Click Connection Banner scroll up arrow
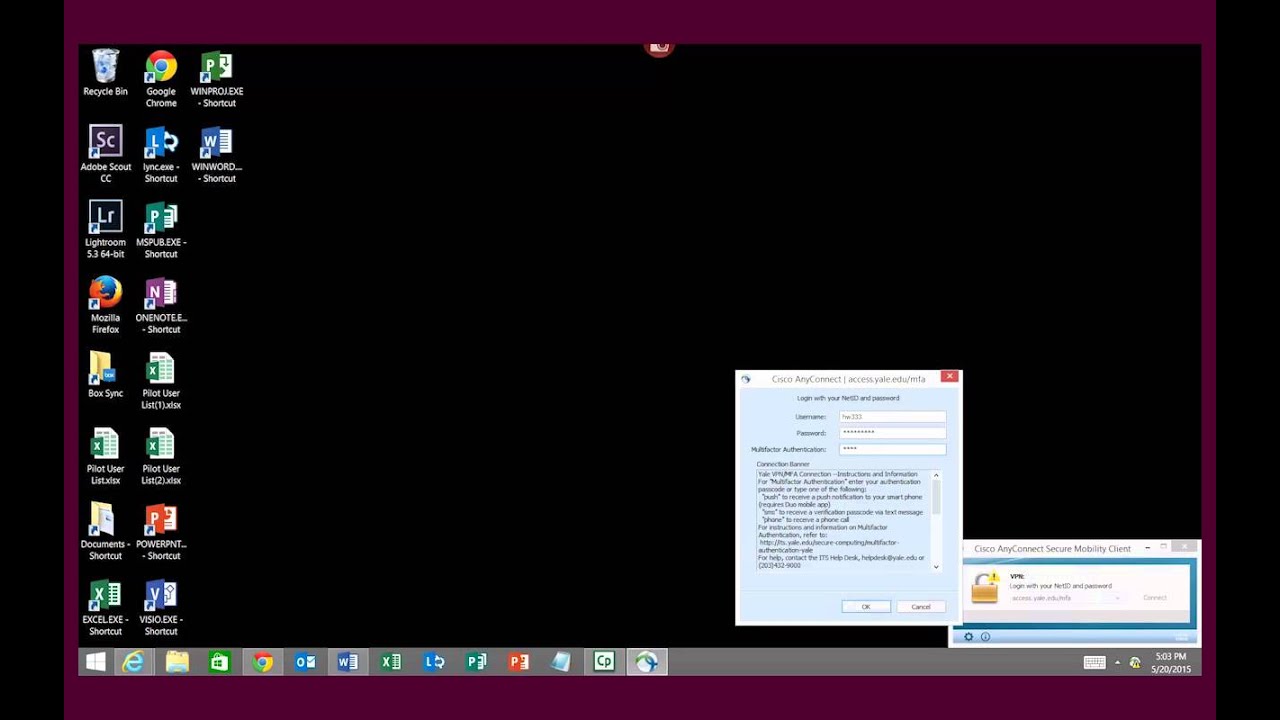 point(936,475)
